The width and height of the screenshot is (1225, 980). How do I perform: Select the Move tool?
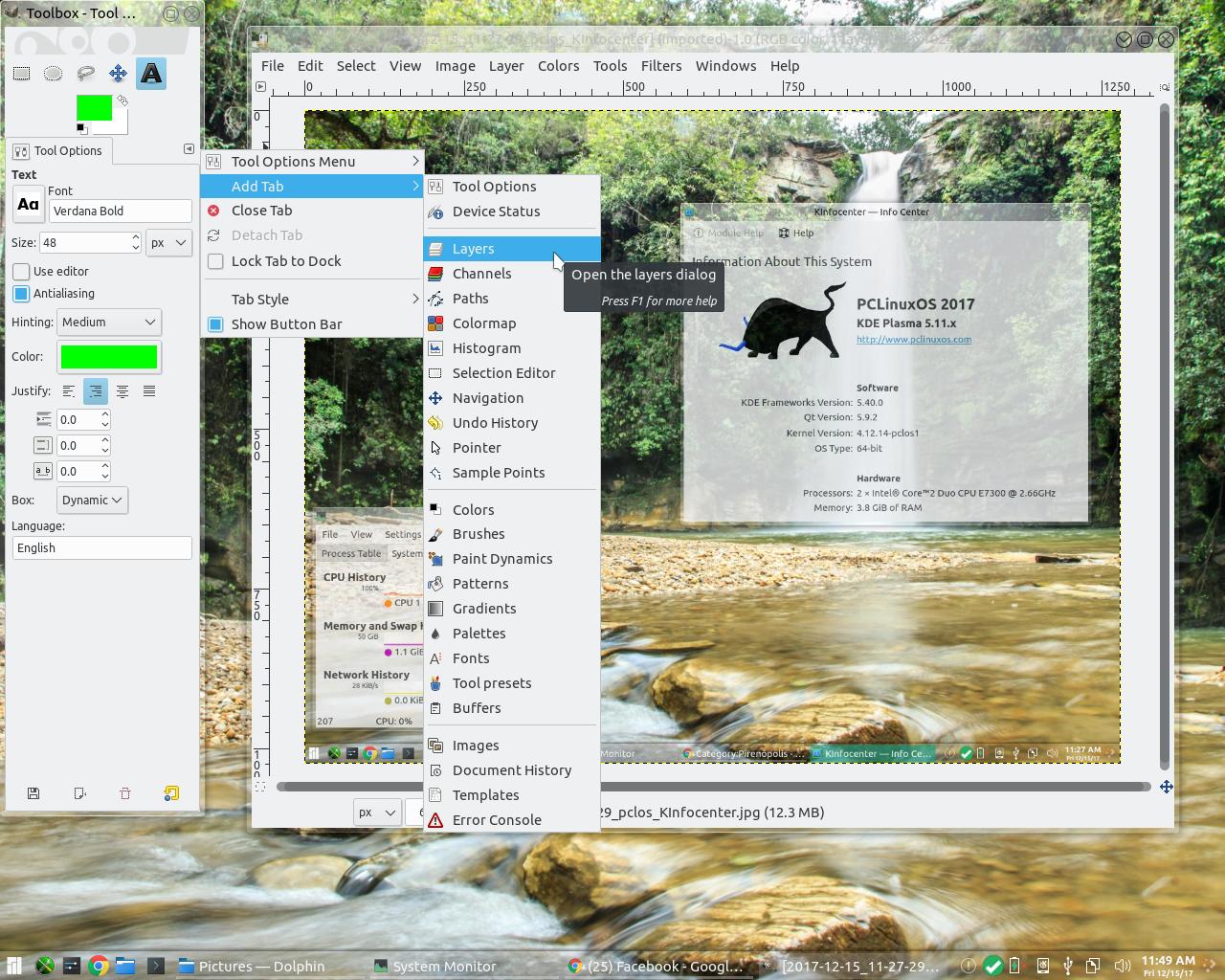coord(119,74)
